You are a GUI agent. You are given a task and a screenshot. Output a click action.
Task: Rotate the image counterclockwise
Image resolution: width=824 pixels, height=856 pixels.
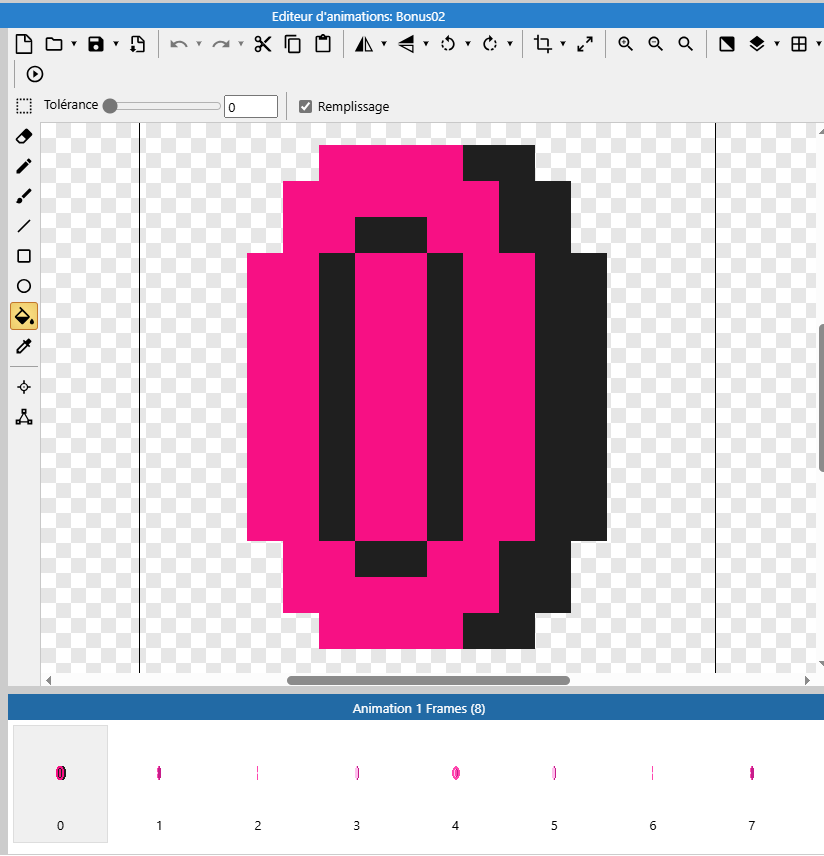448,44
